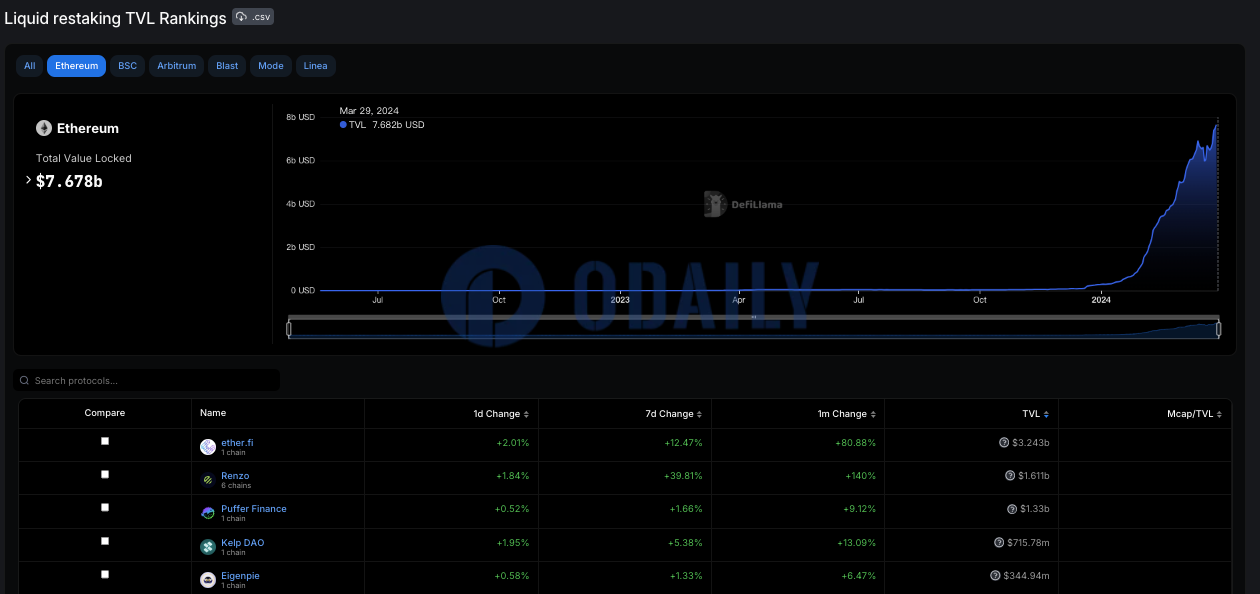Click the $715.78m TVL value
This screenshot has width=1260, height=594.
(x=1029, y=542)
